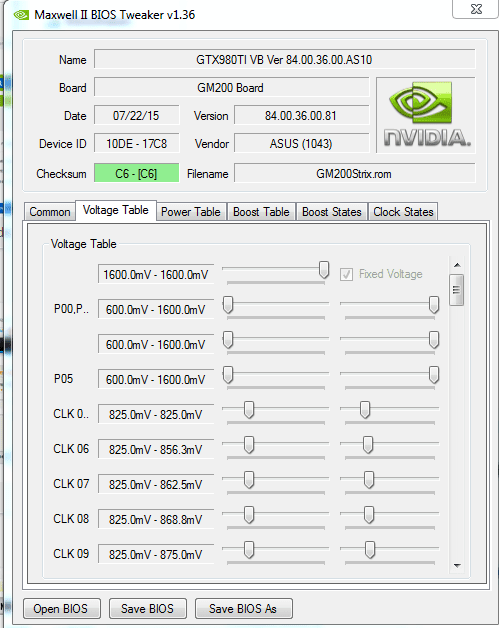Click the Save BIOS button
499x628 pixels.
[x=147, y=609]
